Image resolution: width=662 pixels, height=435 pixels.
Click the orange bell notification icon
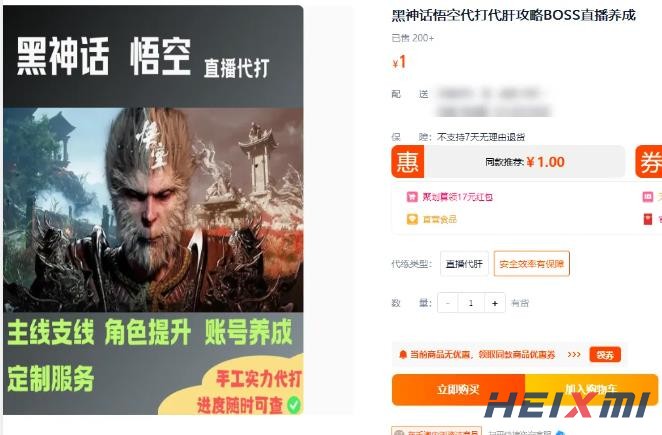click(402, 354)
